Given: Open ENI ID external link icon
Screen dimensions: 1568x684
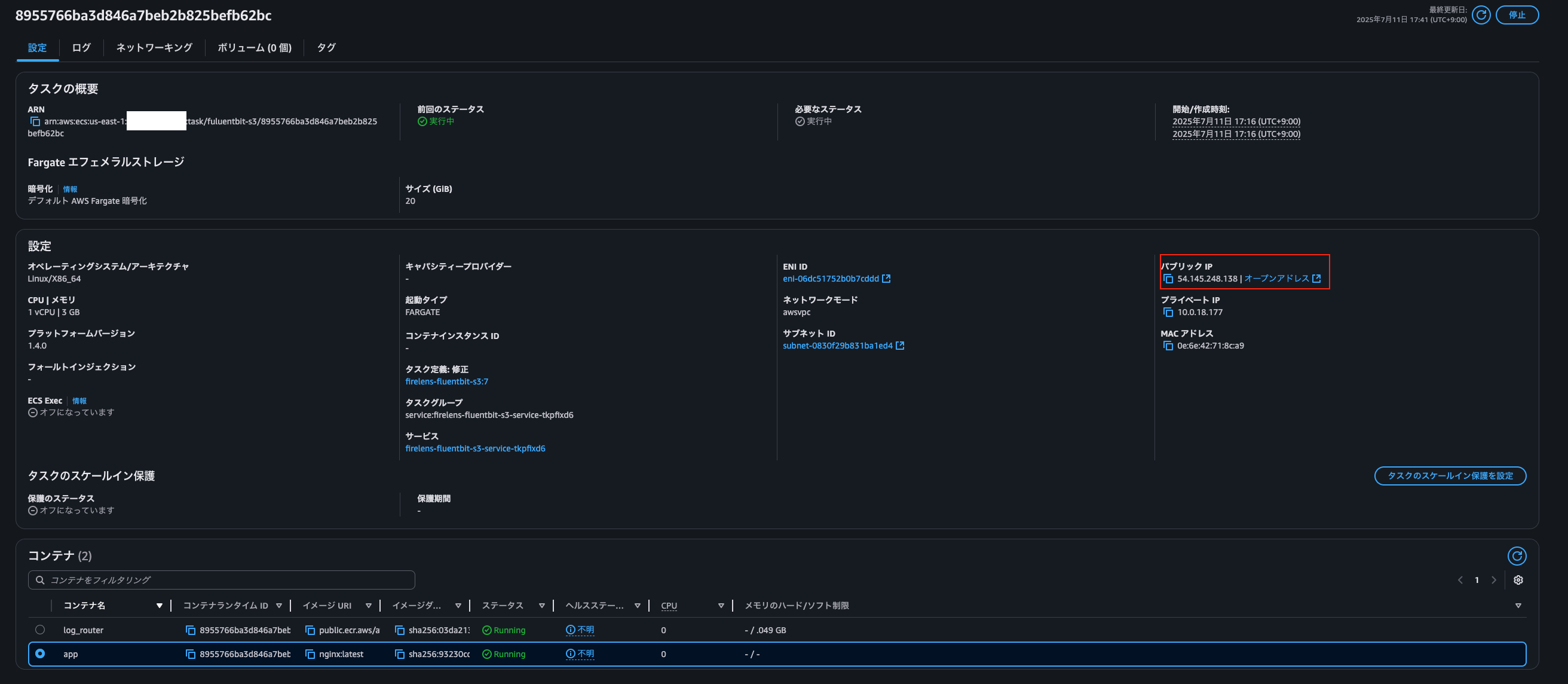Looking at the screenshot, I should [886, 279].
